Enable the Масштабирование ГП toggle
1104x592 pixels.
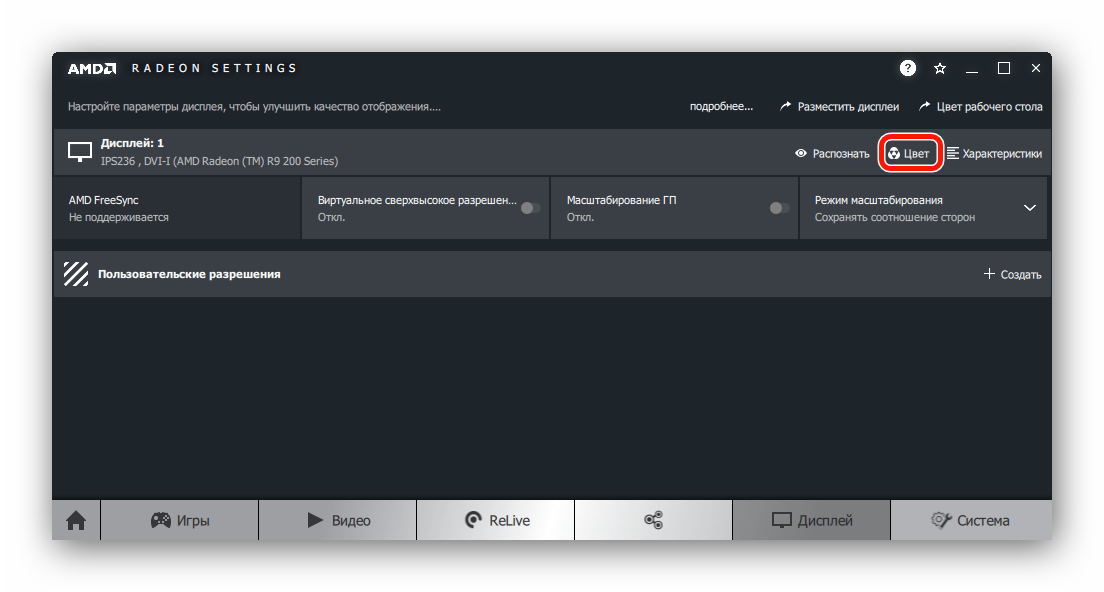pos(779,208)
